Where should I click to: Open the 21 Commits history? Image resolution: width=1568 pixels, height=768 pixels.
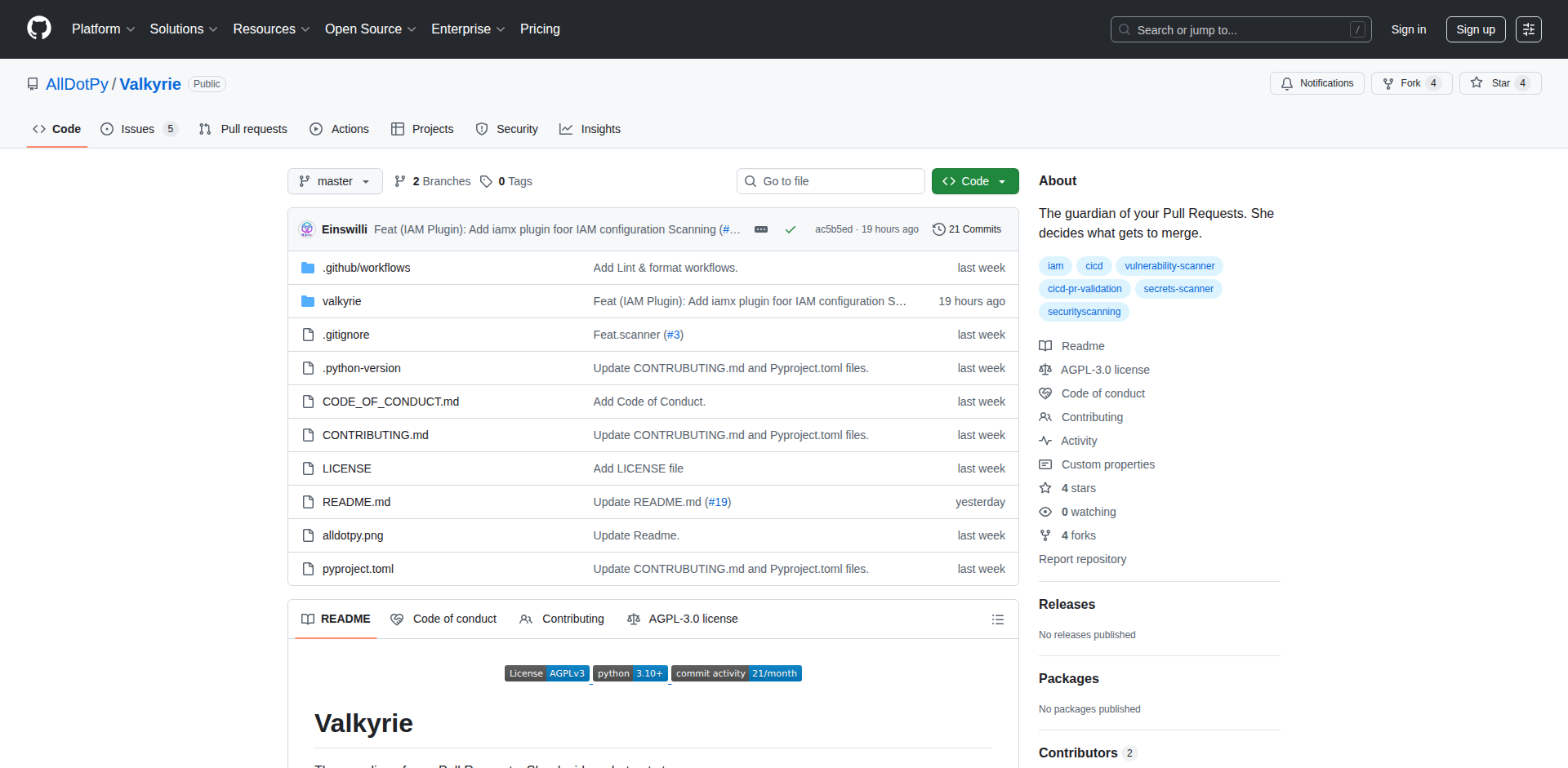[967, 229]
